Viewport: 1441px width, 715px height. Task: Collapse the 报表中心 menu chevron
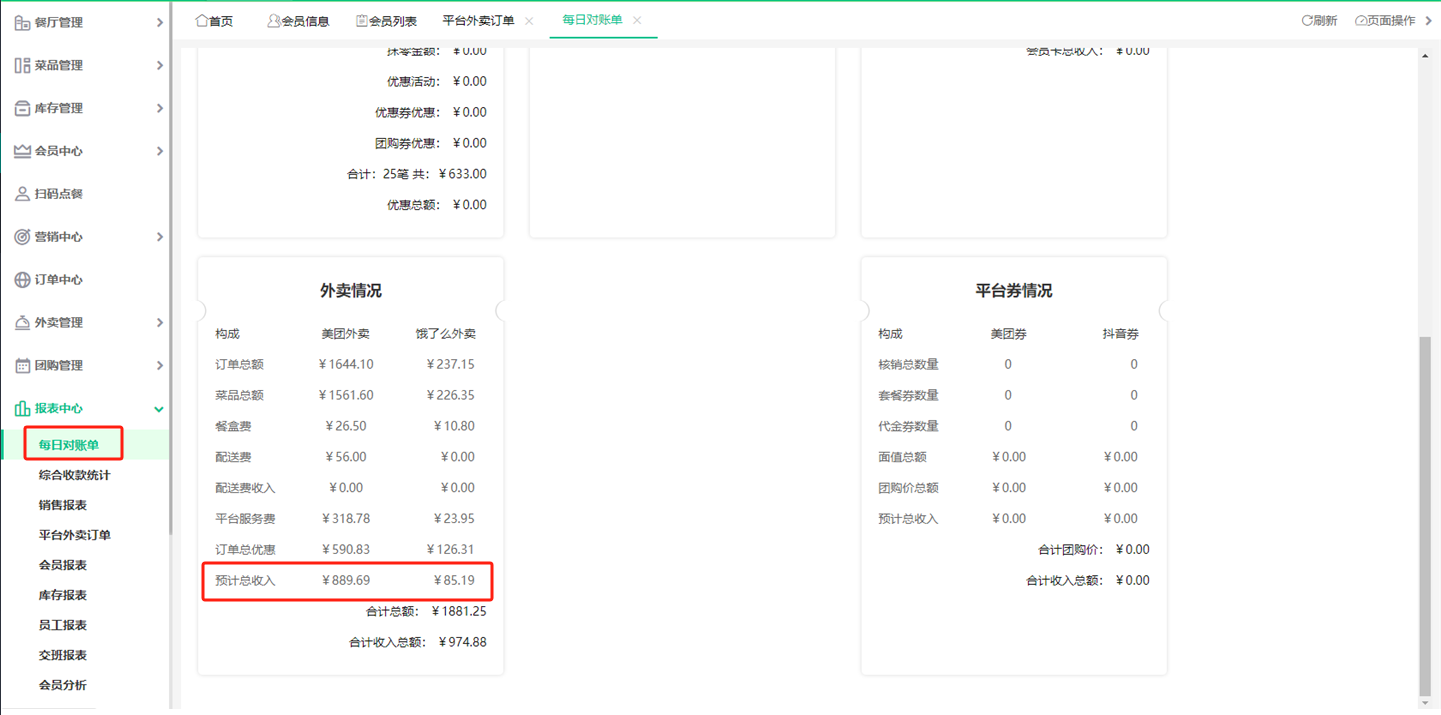click(158, 408)
